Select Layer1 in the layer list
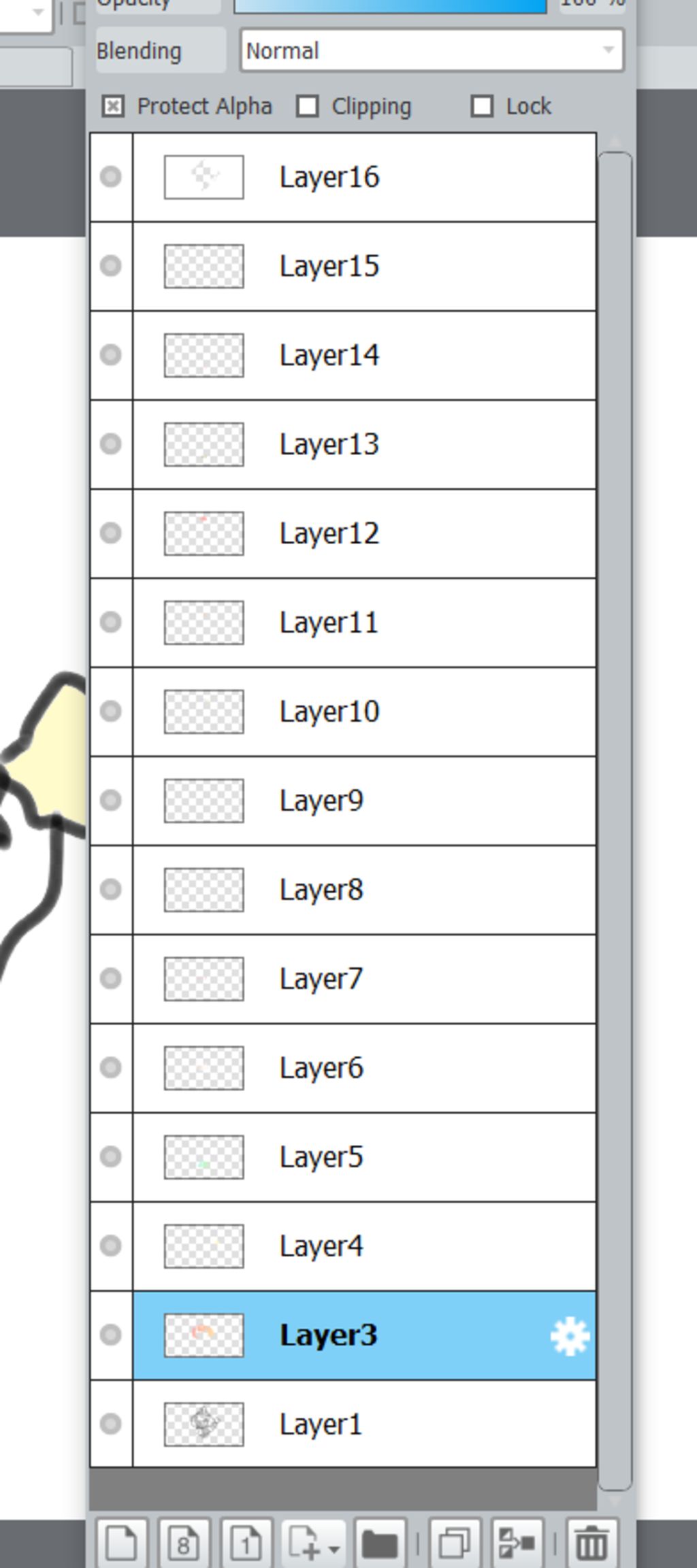The height and width of the screenshot is (1568, 697). [x=364, y=1424]
